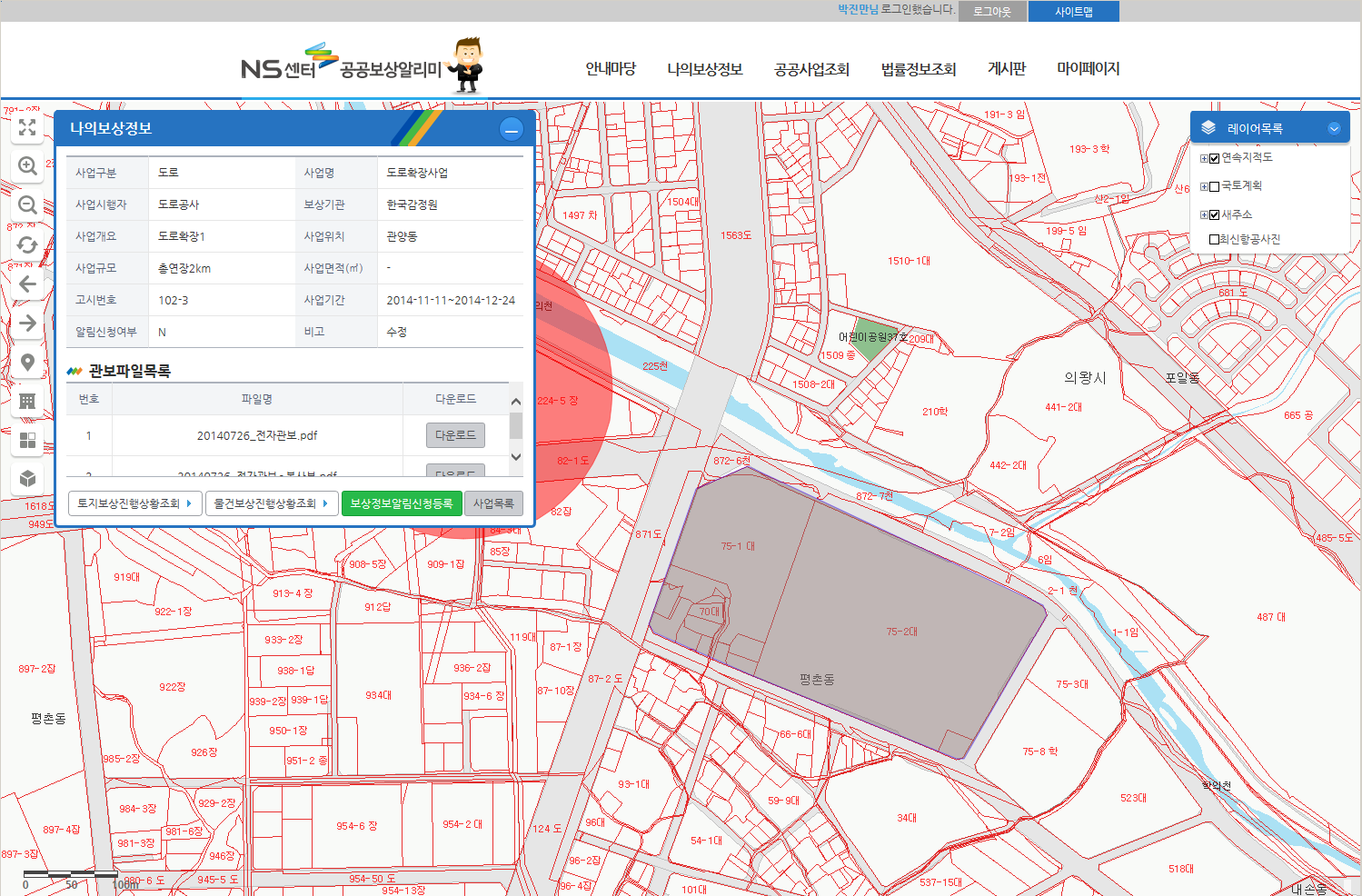Image resolution: width=1362 pixels, height=896 pixels.
Task: Minimize the 나의보상정보 panel
Action: [x=512, y=129]
